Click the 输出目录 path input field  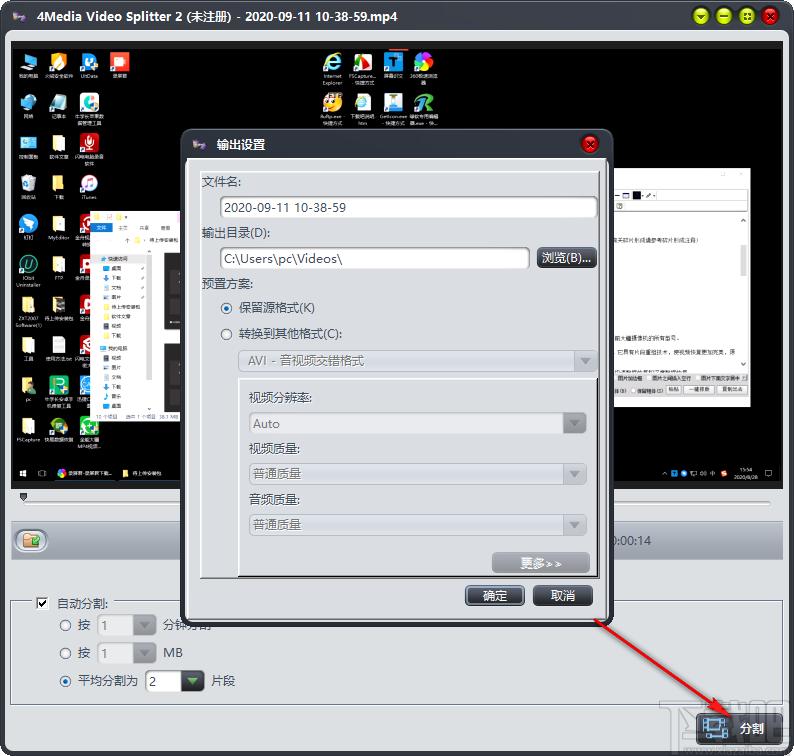pyautogui.click(x=375, y=258)
